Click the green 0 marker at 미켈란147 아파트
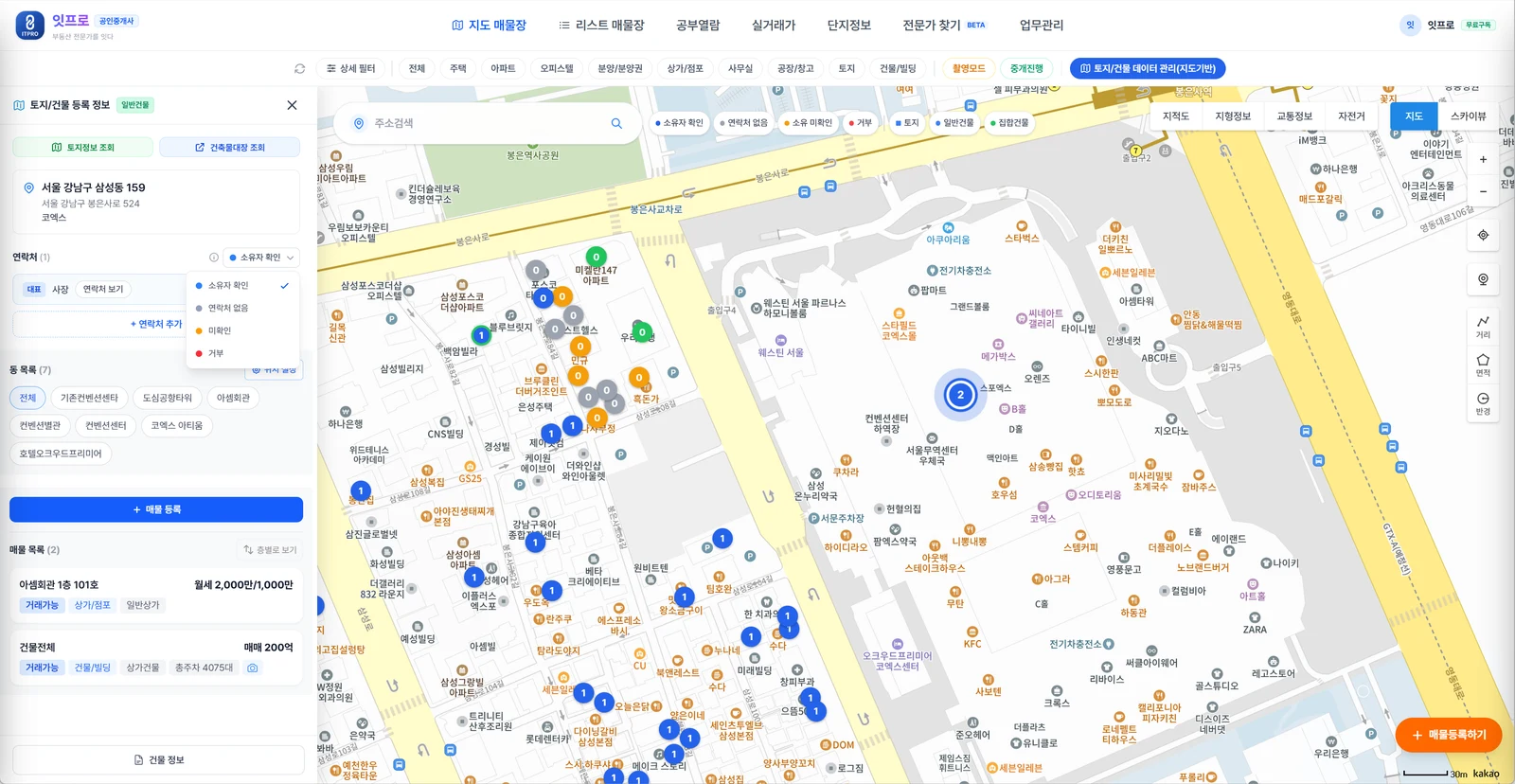This screenshot has width=1515, height=784. (596, 257)
